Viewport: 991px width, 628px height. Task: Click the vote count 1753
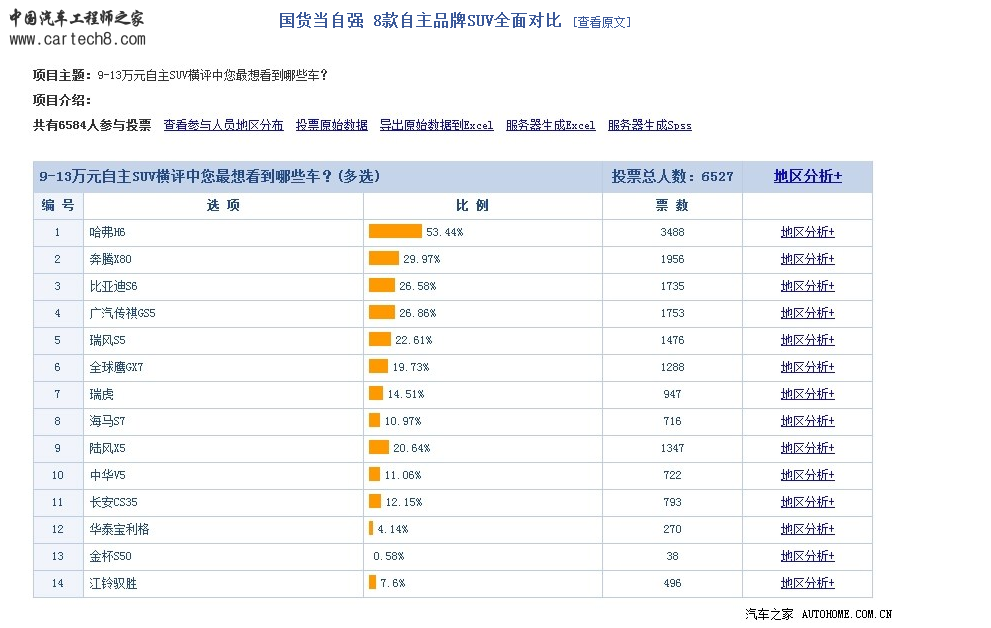pyautogui.click(x=672, y=313)
